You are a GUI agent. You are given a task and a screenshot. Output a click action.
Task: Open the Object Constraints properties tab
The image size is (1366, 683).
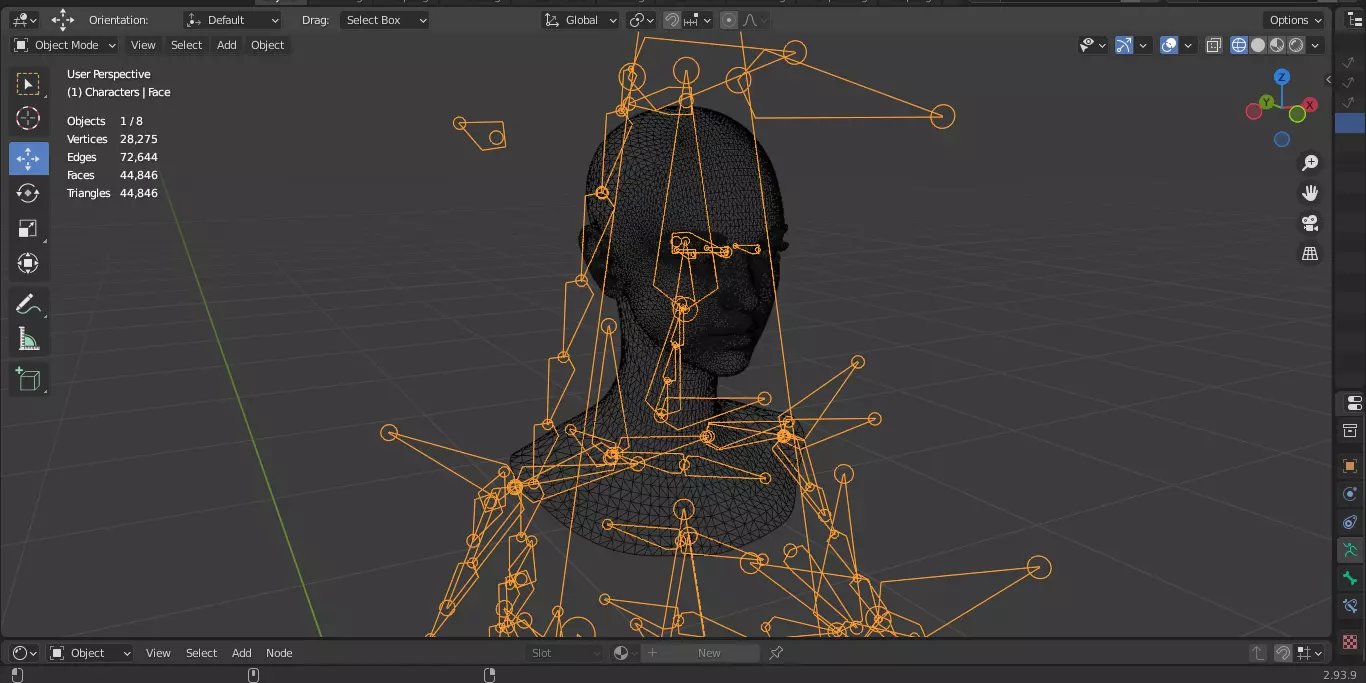[1350, 522]
